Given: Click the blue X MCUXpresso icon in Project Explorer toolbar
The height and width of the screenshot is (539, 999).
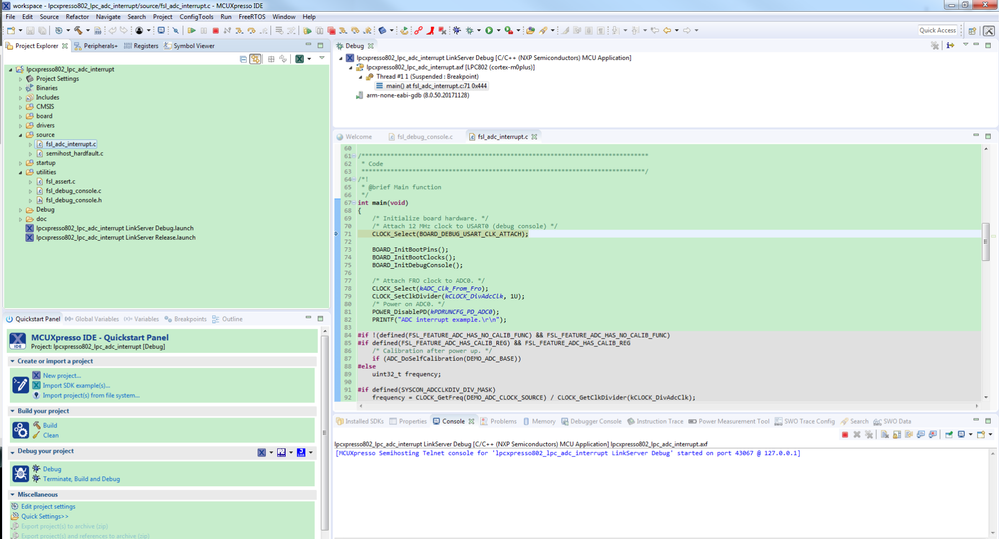Looking at the screenshot, I should [299, 59].
